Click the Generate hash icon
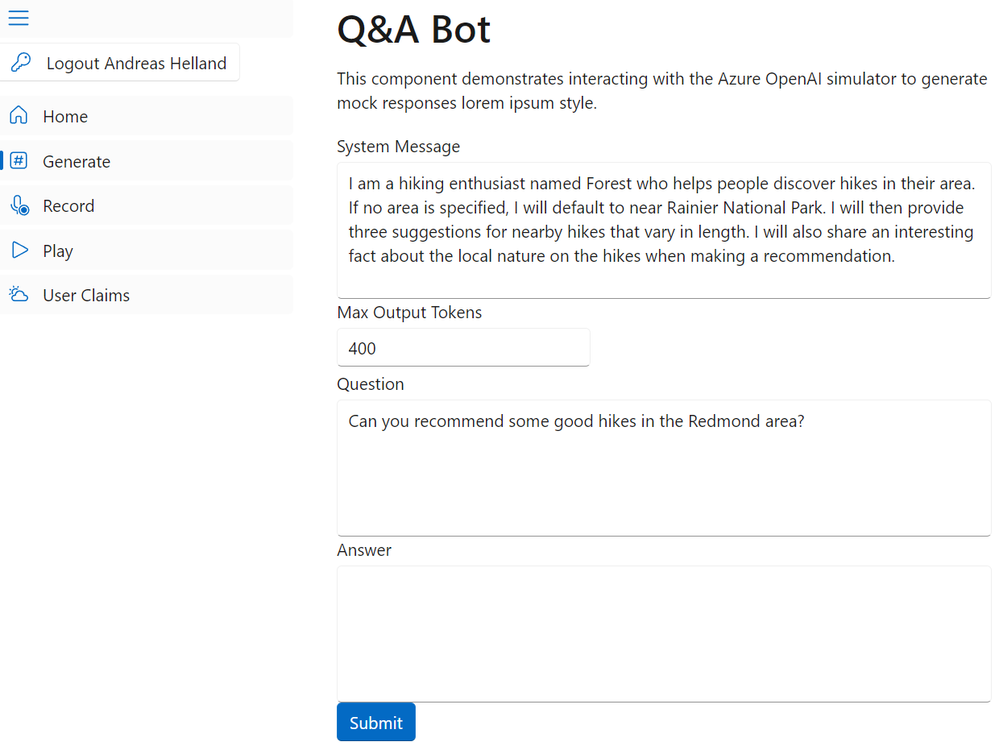This screenshot has width=999, height=750. click(18, 161)
